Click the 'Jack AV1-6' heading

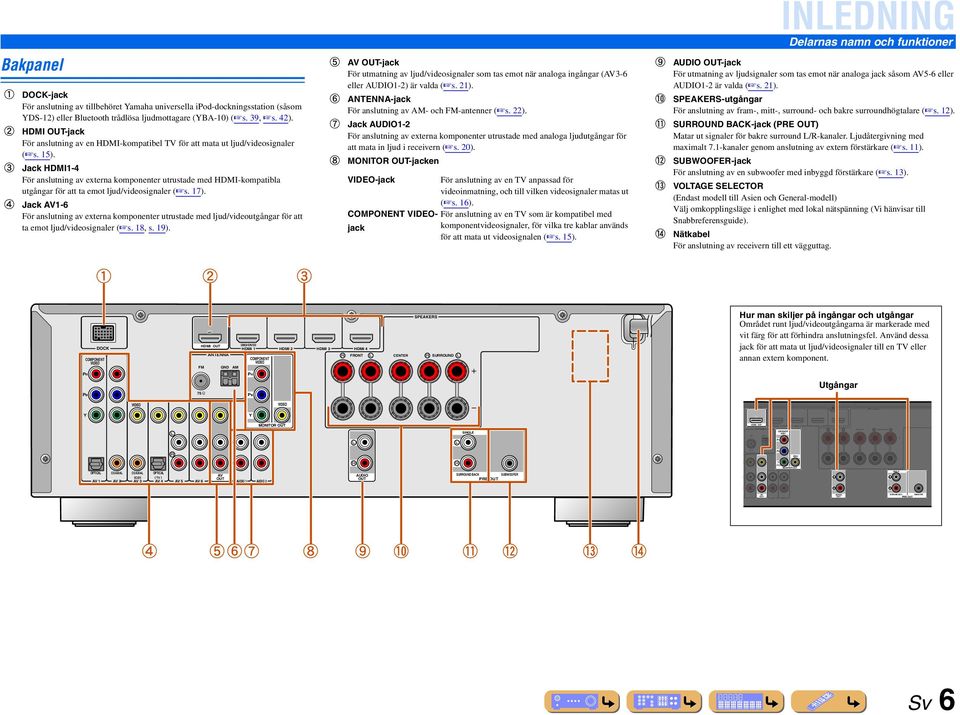point(45,205)
